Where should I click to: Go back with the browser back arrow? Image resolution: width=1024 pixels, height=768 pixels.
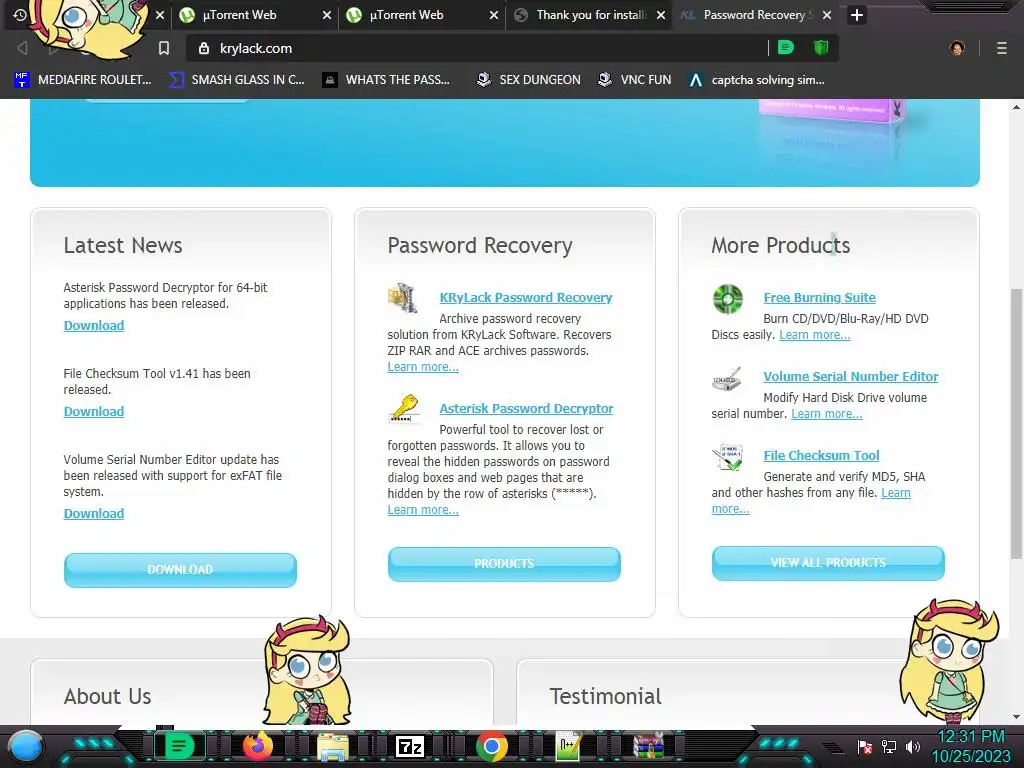point(22,48)
